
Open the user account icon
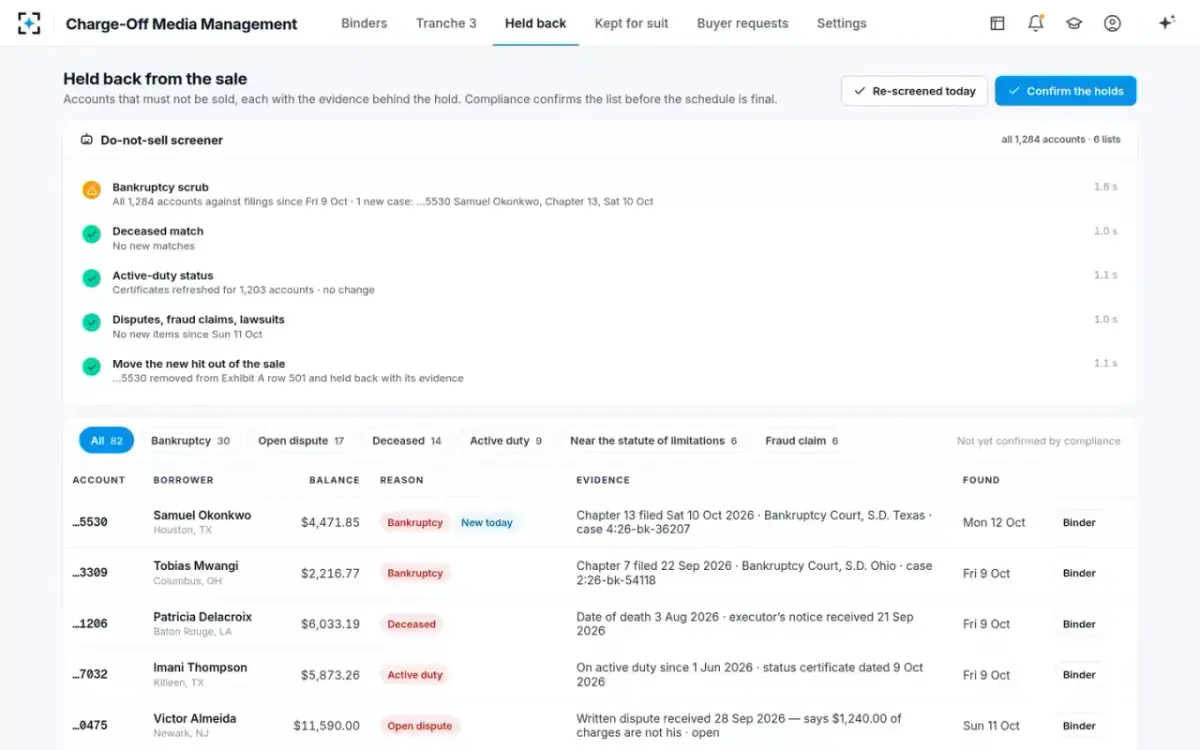[1112, 23]
